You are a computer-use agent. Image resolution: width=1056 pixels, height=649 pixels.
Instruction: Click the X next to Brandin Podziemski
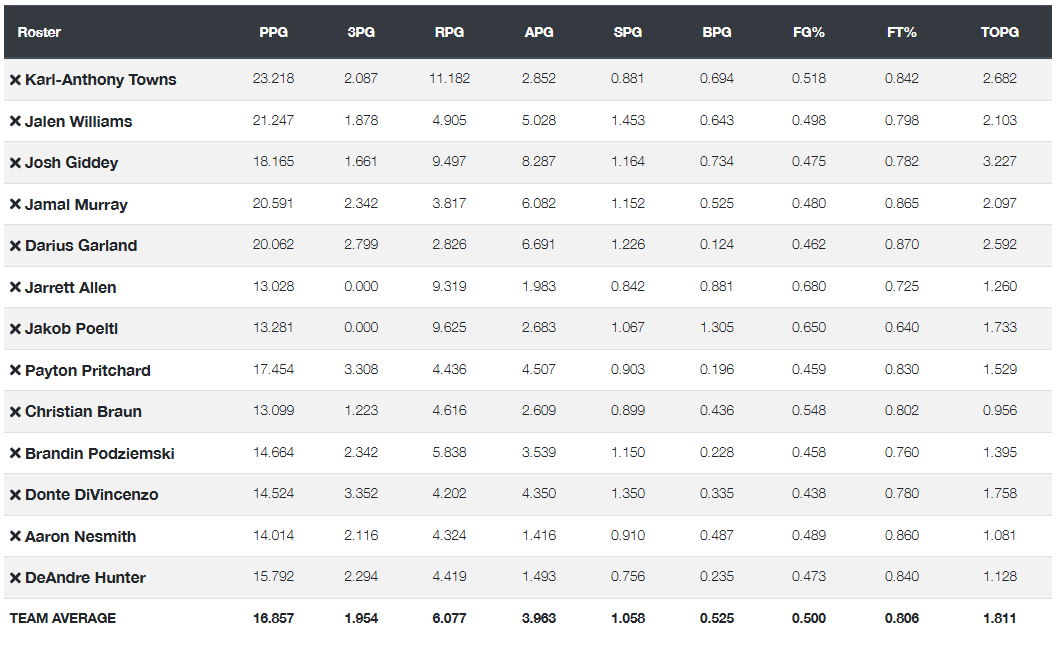coord(15,454)
